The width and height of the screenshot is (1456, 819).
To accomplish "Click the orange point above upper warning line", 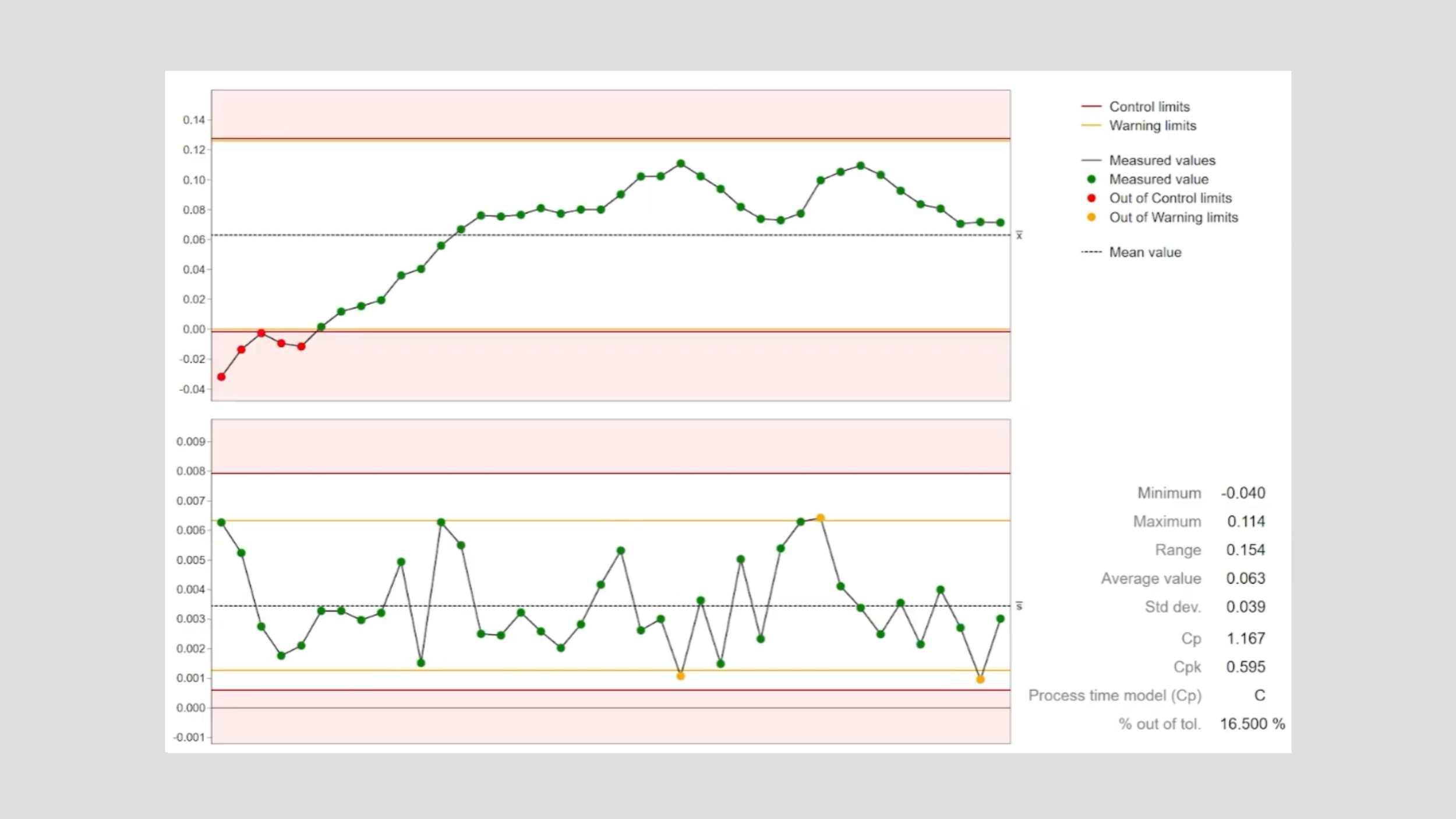I will [821, 518].
